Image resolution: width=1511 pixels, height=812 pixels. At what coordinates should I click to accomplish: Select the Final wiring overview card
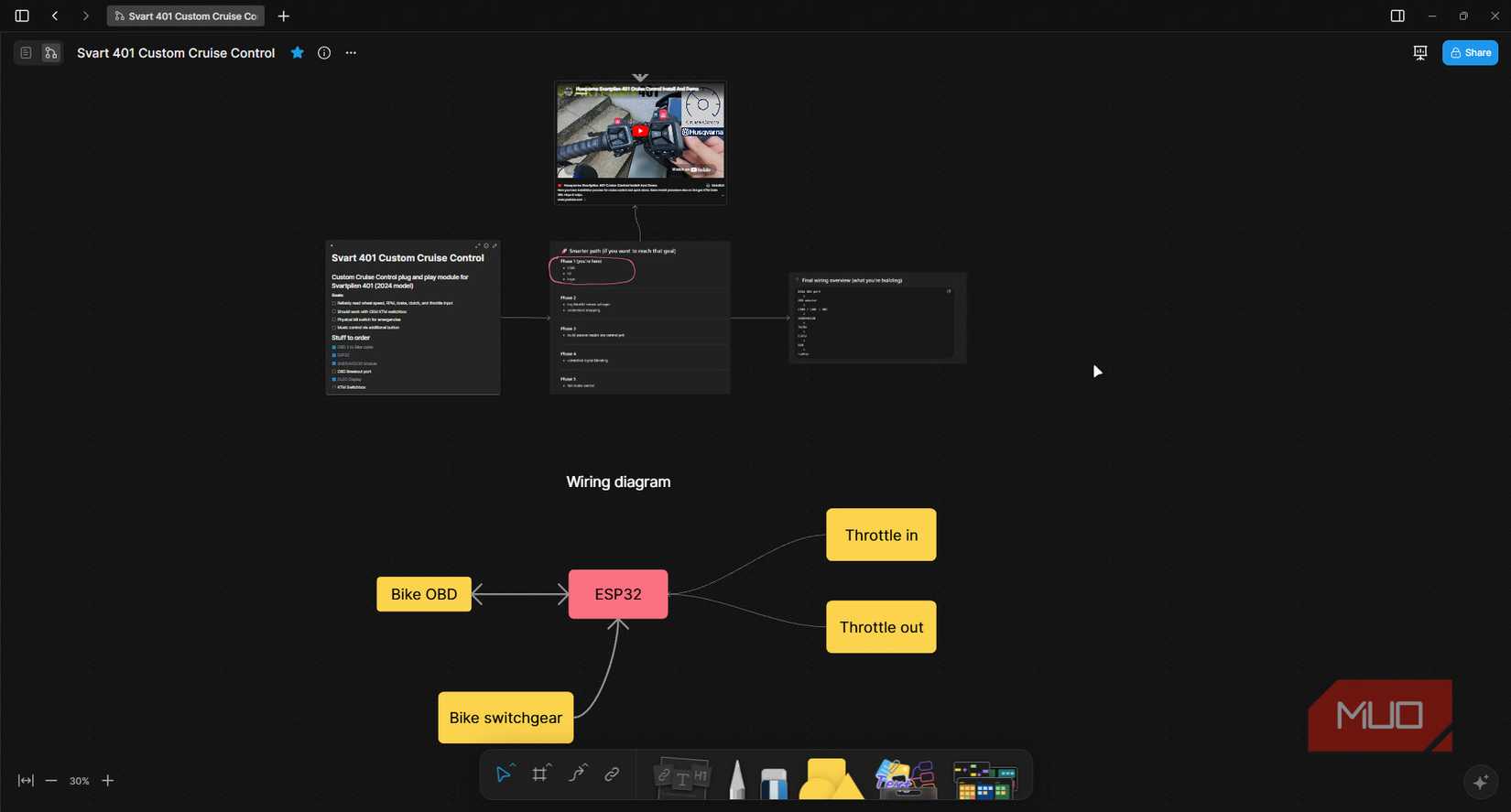pos(877,318)
